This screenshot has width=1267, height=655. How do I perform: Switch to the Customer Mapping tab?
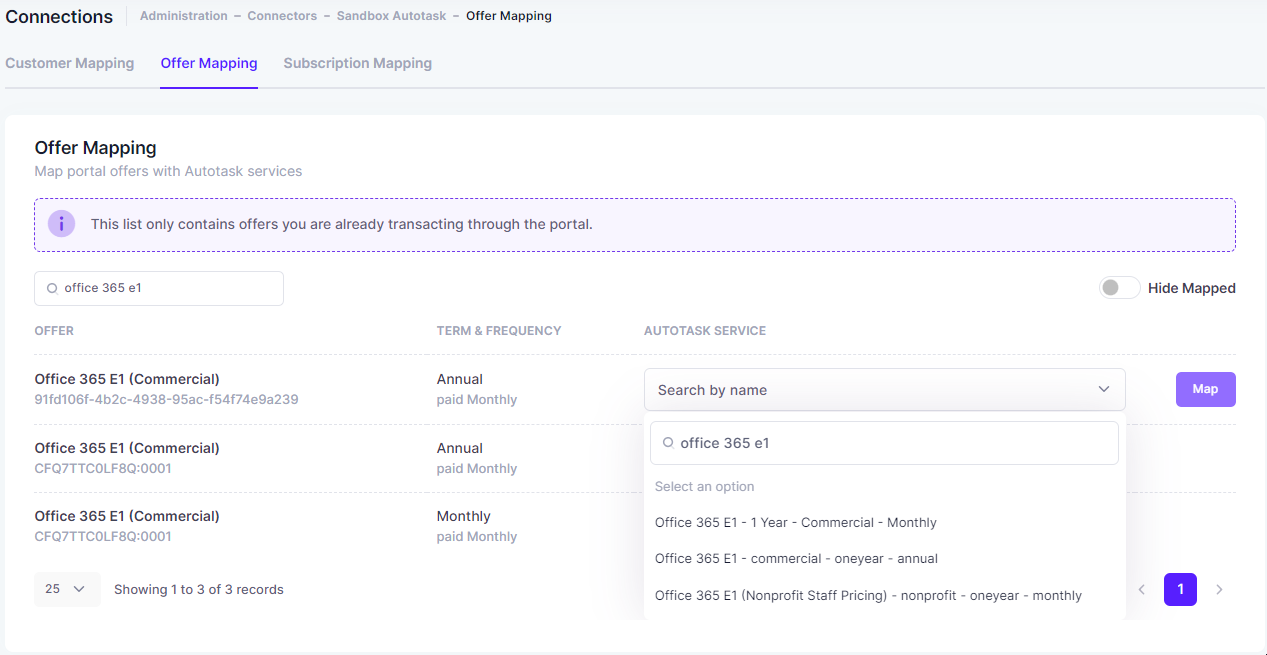point(69,63)
